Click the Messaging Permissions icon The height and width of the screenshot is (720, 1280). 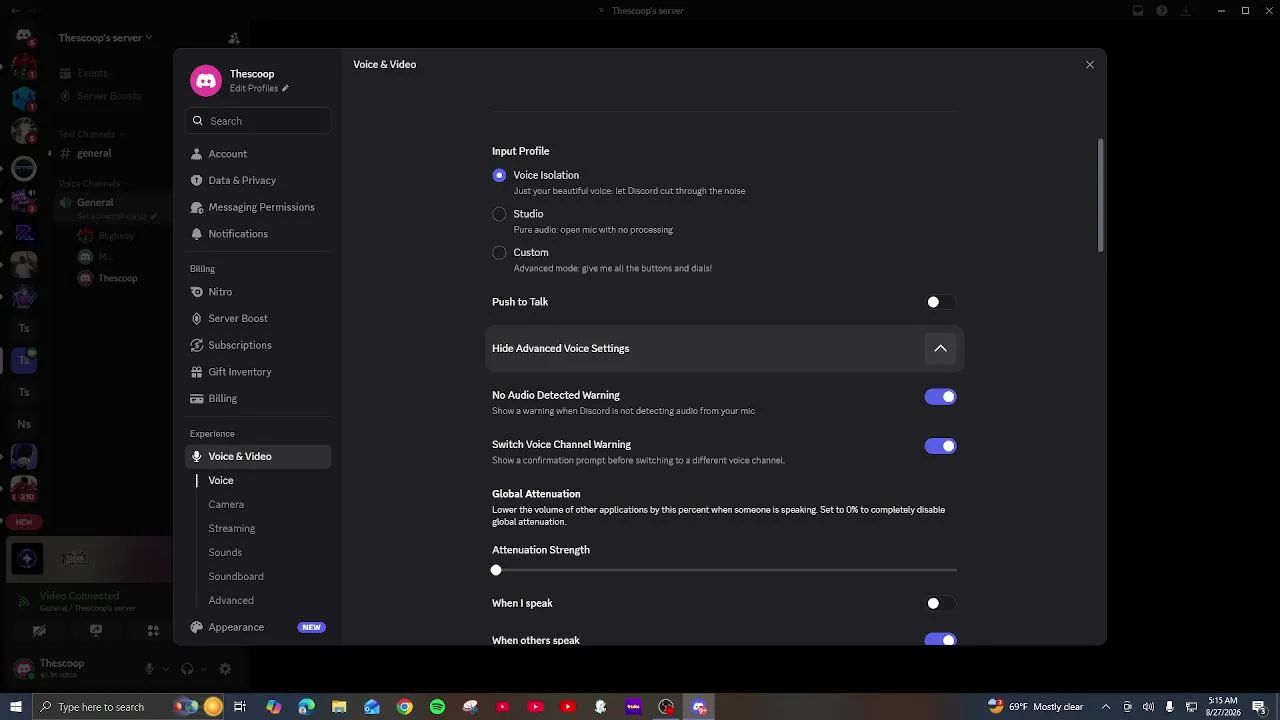[197, 207]
